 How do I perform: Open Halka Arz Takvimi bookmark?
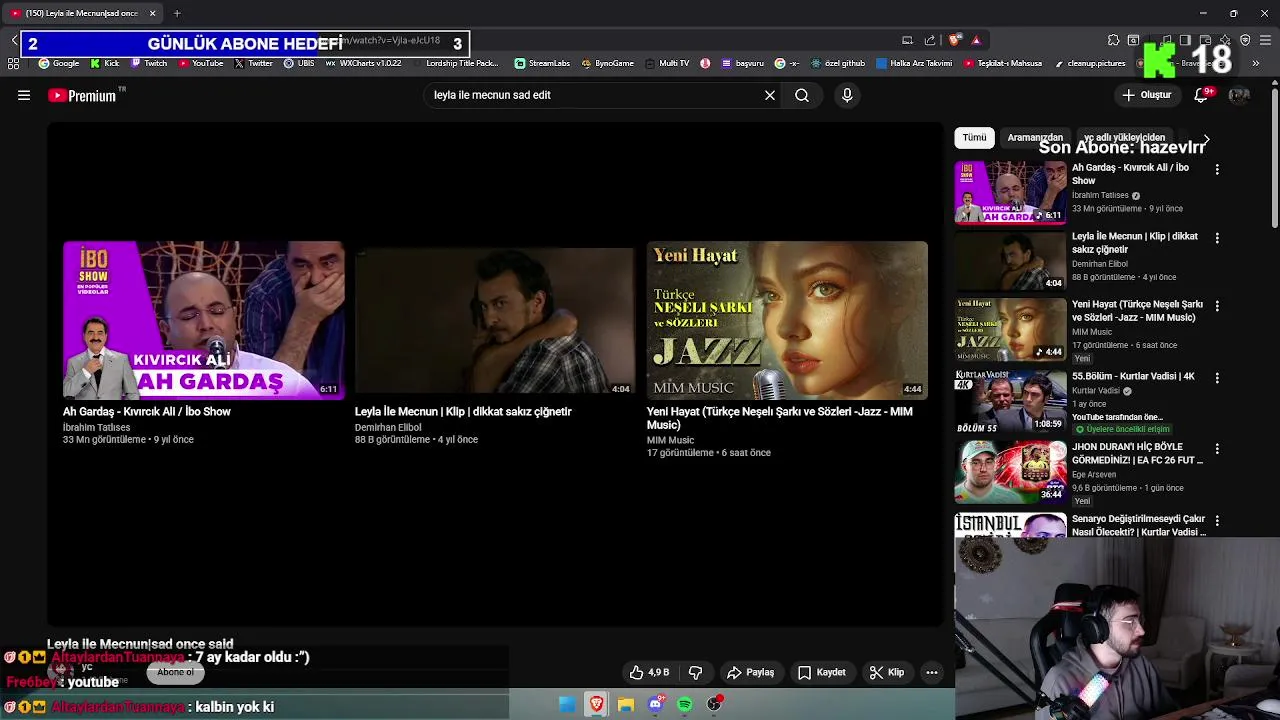click(914, 63)
